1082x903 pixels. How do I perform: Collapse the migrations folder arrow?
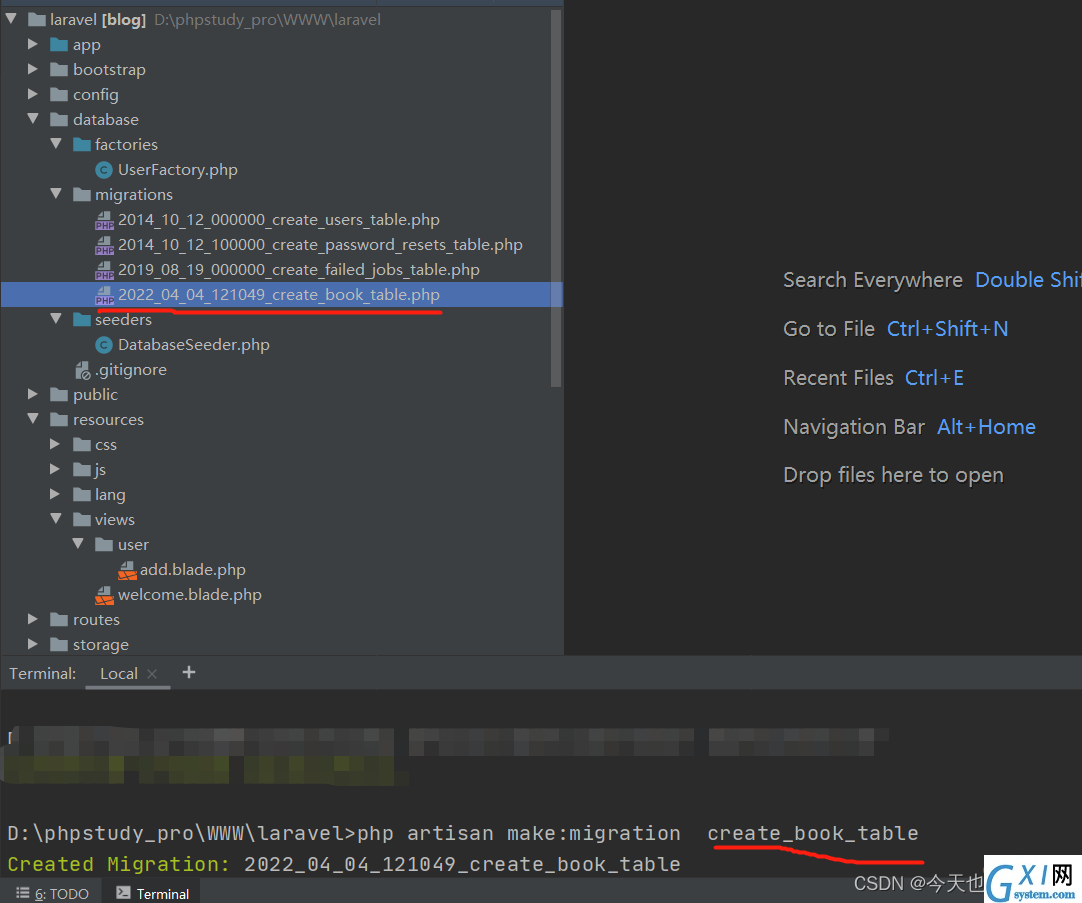(56, 194)
